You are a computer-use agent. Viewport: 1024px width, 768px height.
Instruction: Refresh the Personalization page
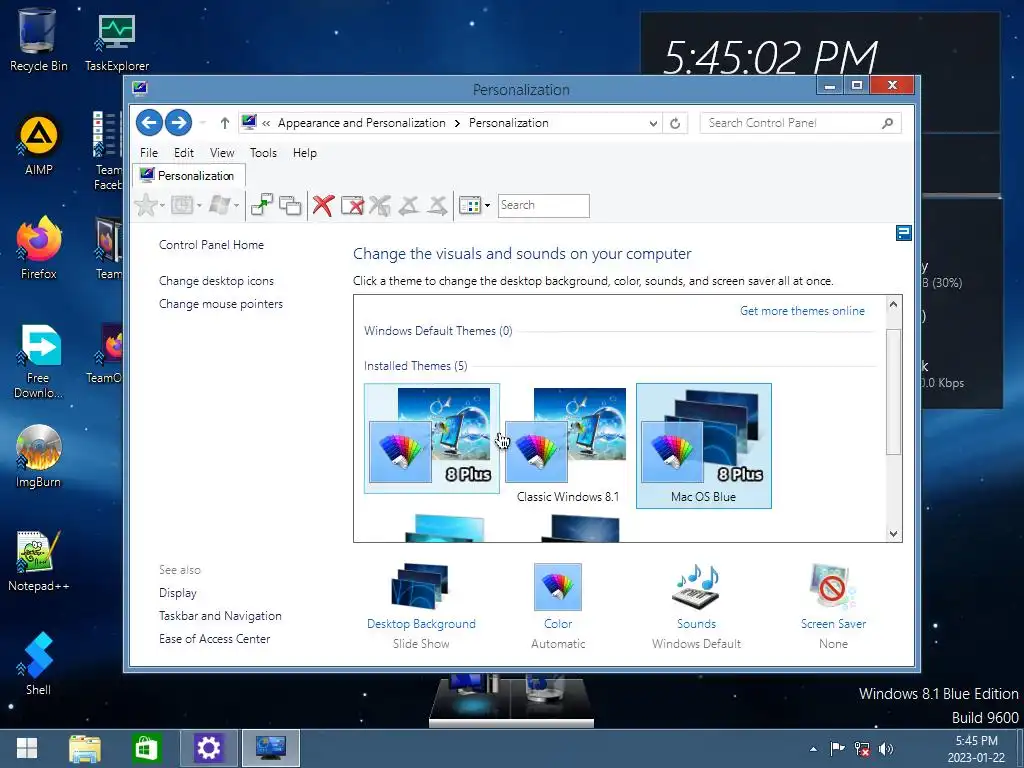click(x=675, y=123)
